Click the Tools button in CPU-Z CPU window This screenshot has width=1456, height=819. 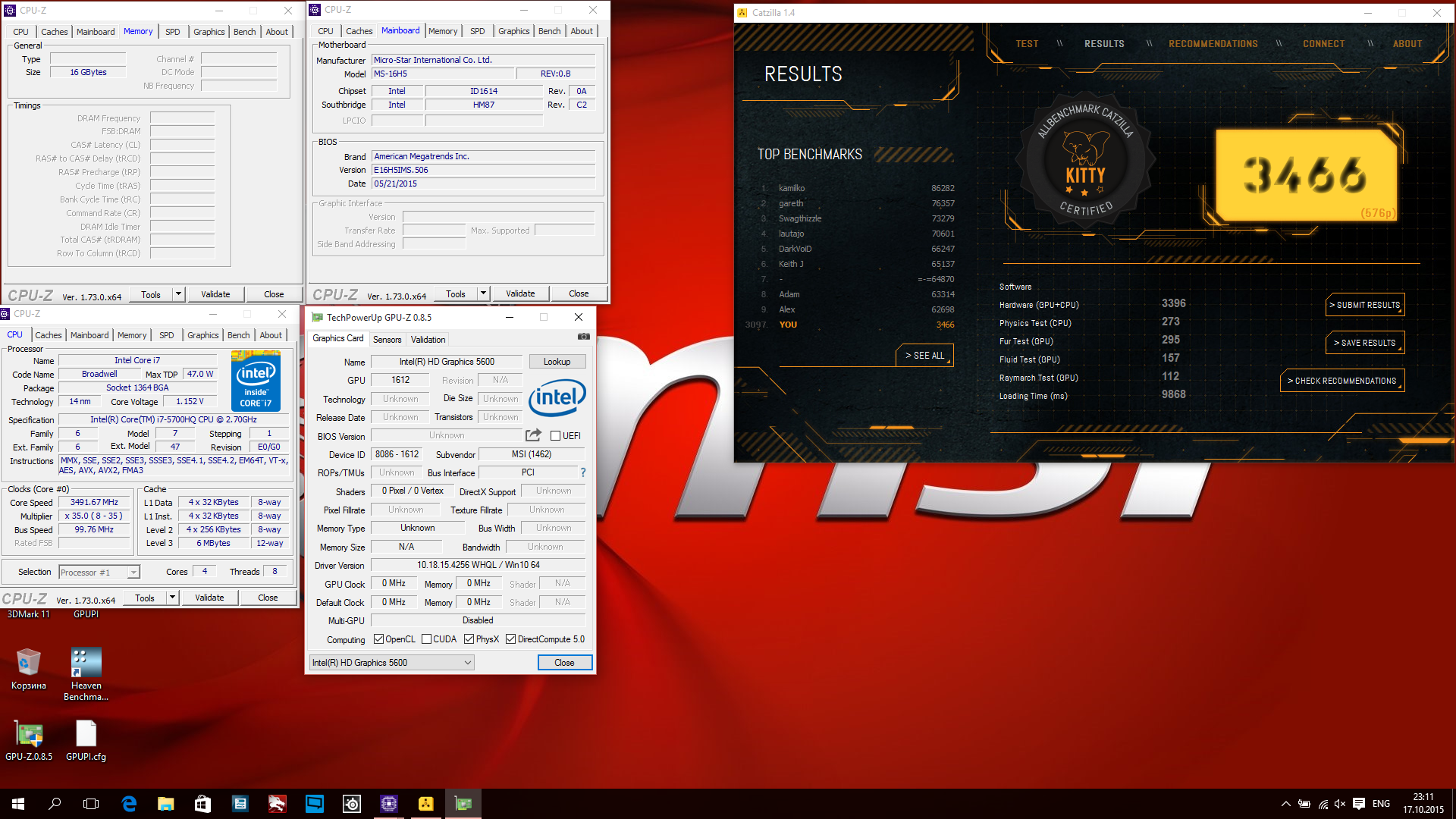(145, 598)
